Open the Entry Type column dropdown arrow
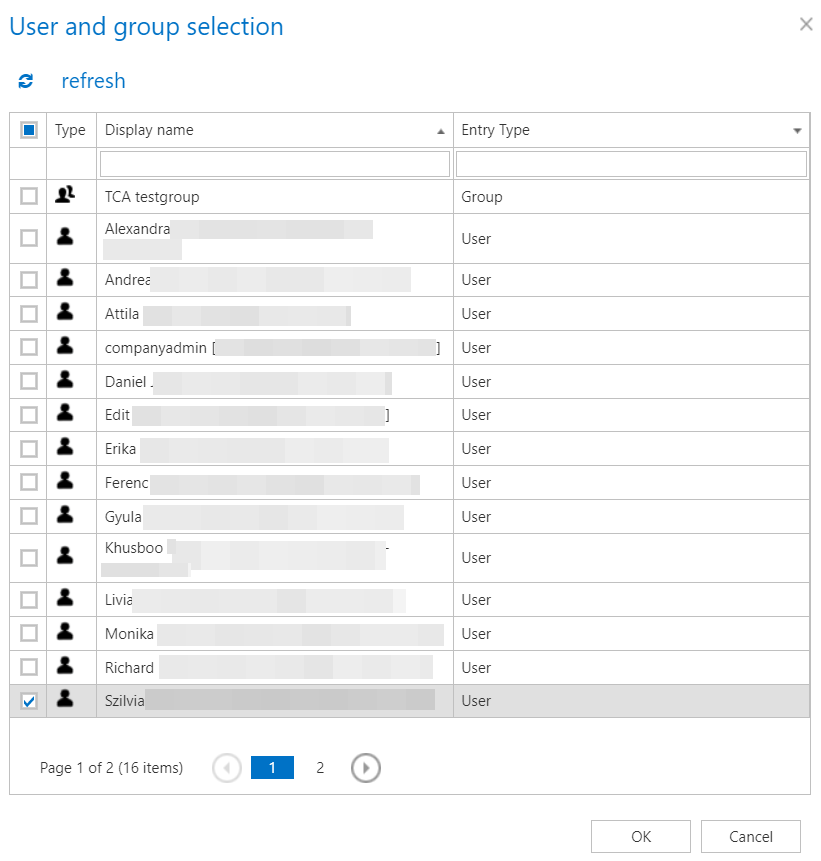The image size is (821, 861). pos(797,131)
